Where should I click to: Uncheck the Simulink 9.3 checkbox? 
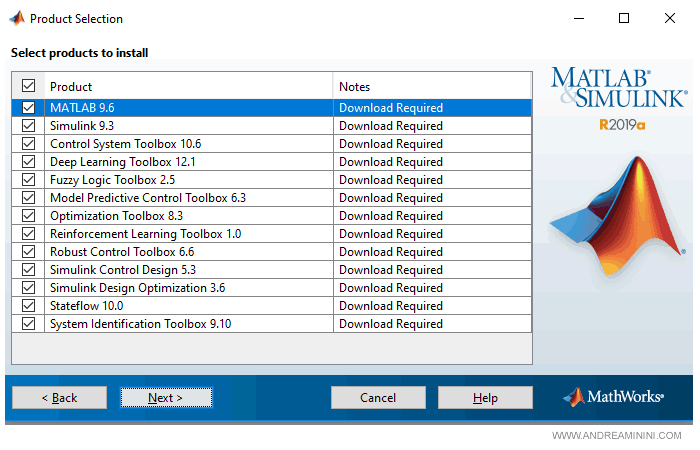pyautogui.click(x=29, y=125)
